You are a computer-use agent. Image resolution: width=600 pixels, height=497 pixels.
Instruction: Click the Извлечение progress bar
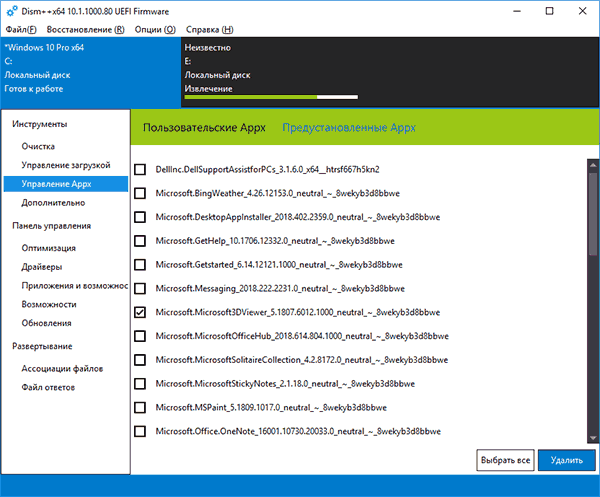pos(271,97)
